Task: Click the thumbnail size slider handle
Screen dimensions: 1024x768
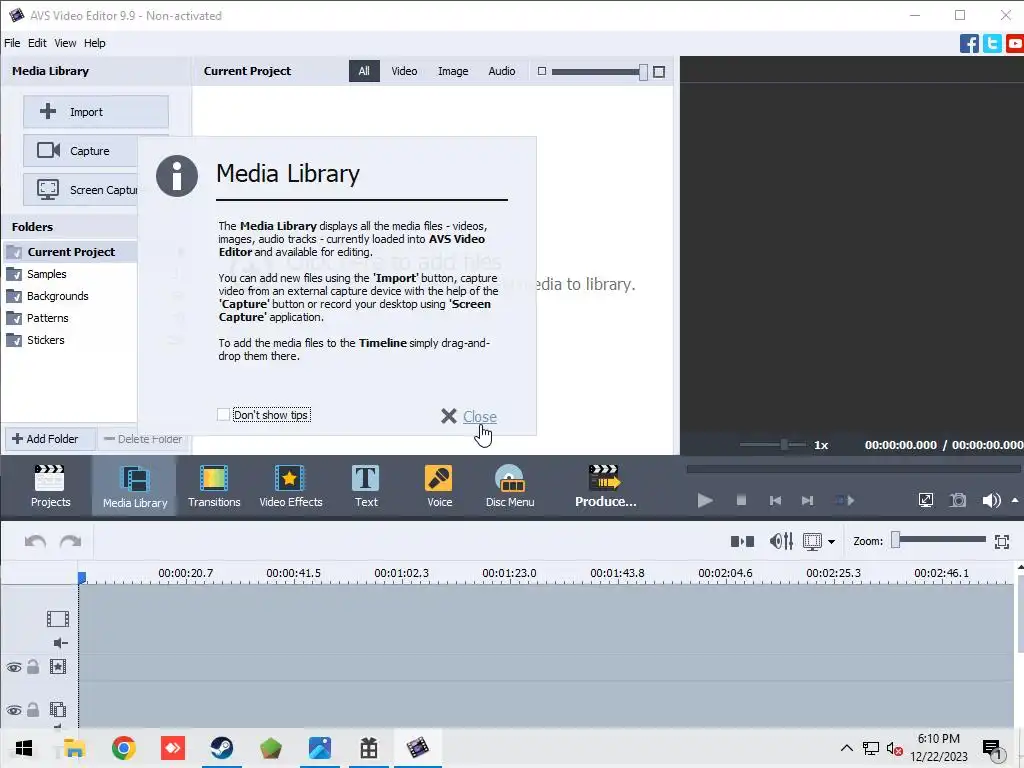Action: point(643,72)
